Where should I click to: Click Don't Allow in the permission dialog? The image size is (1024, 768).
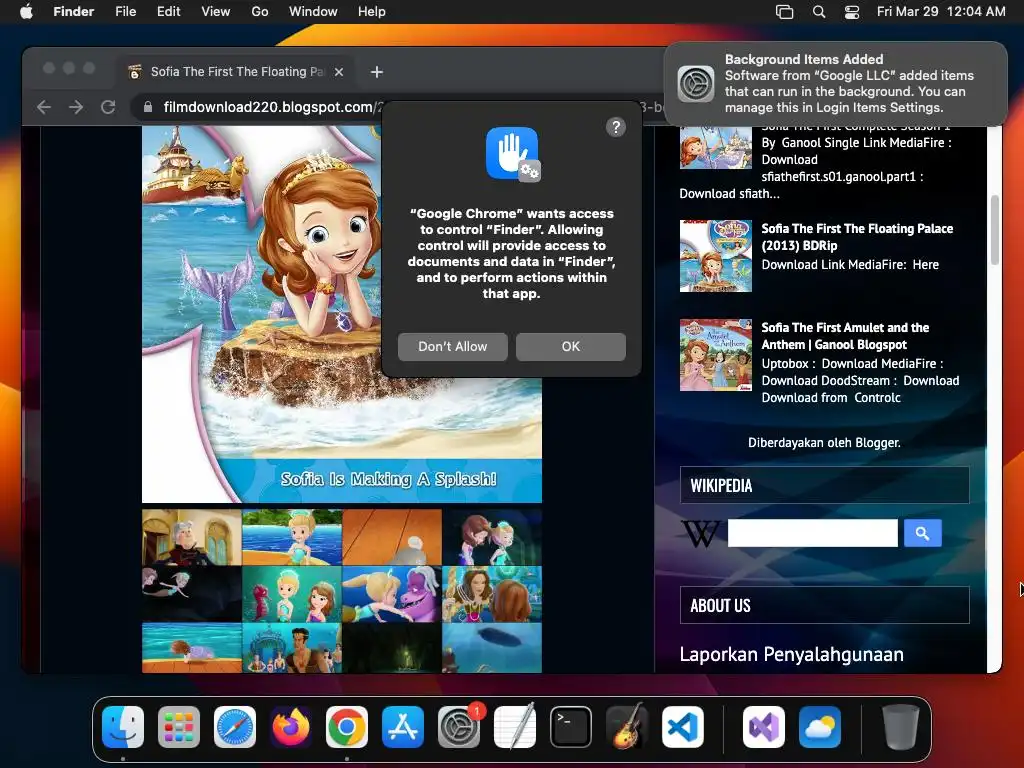[453, 346]
